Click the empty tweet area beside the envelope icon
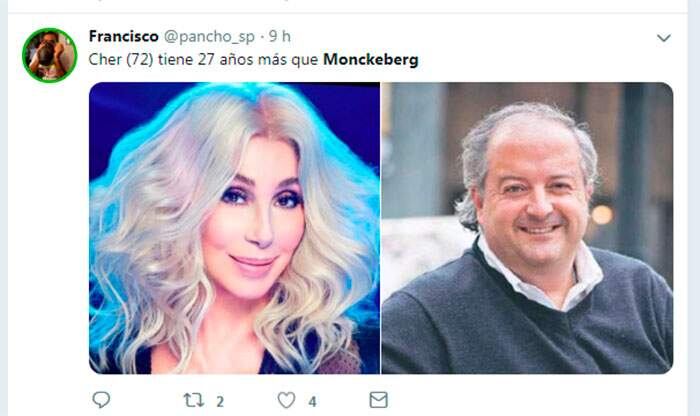This screenshot has height=416, width=700. click(527, 400)
